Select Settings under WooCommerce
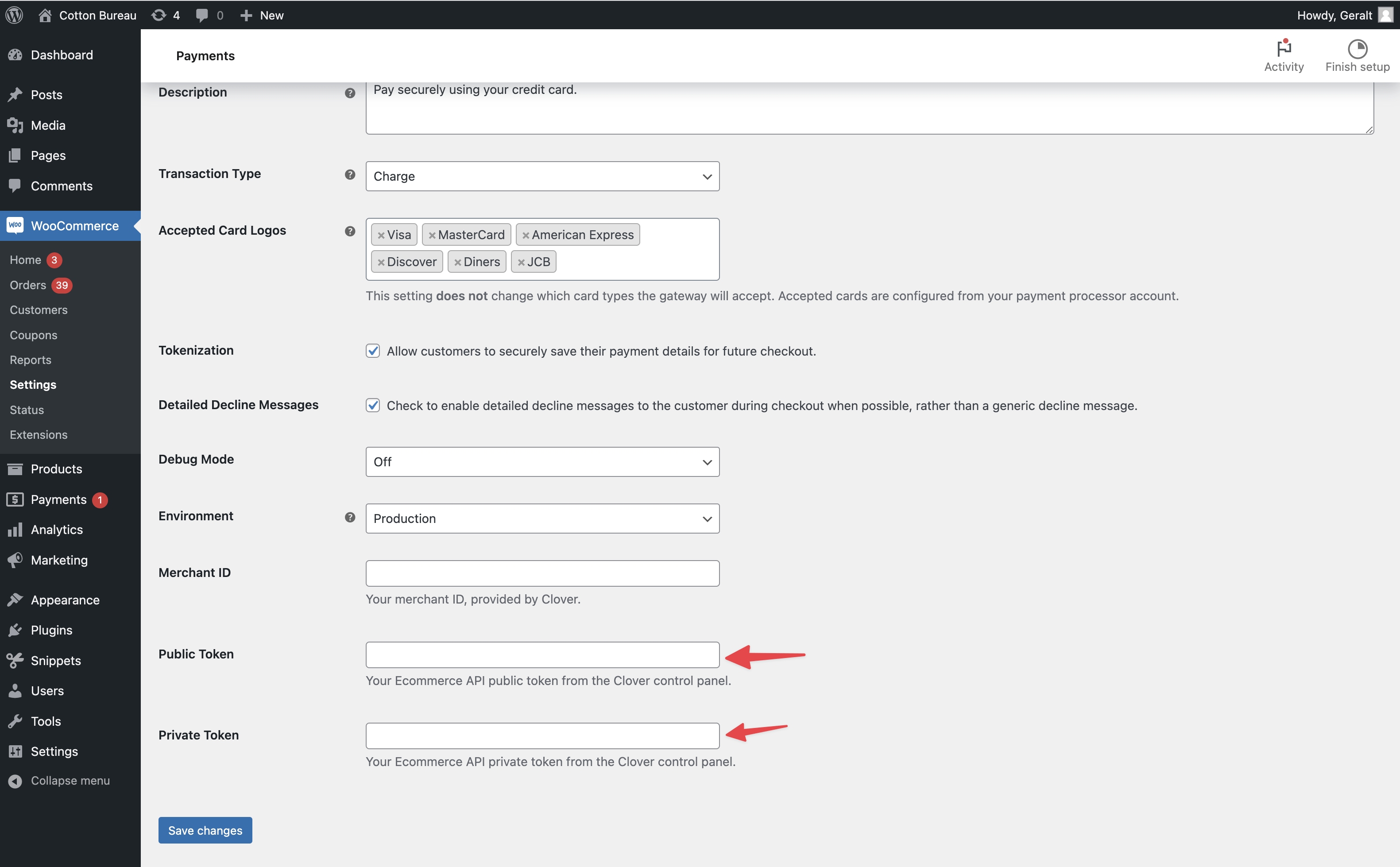 pyautogui.click(x=33, y=384)
